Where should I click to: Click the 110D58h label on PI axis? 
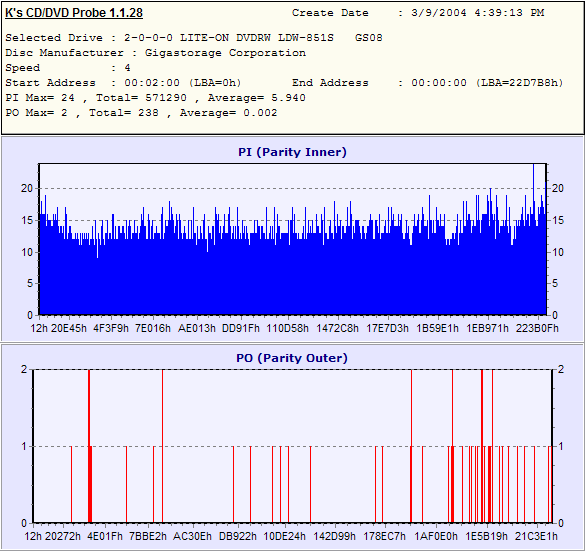pos(287,328)
